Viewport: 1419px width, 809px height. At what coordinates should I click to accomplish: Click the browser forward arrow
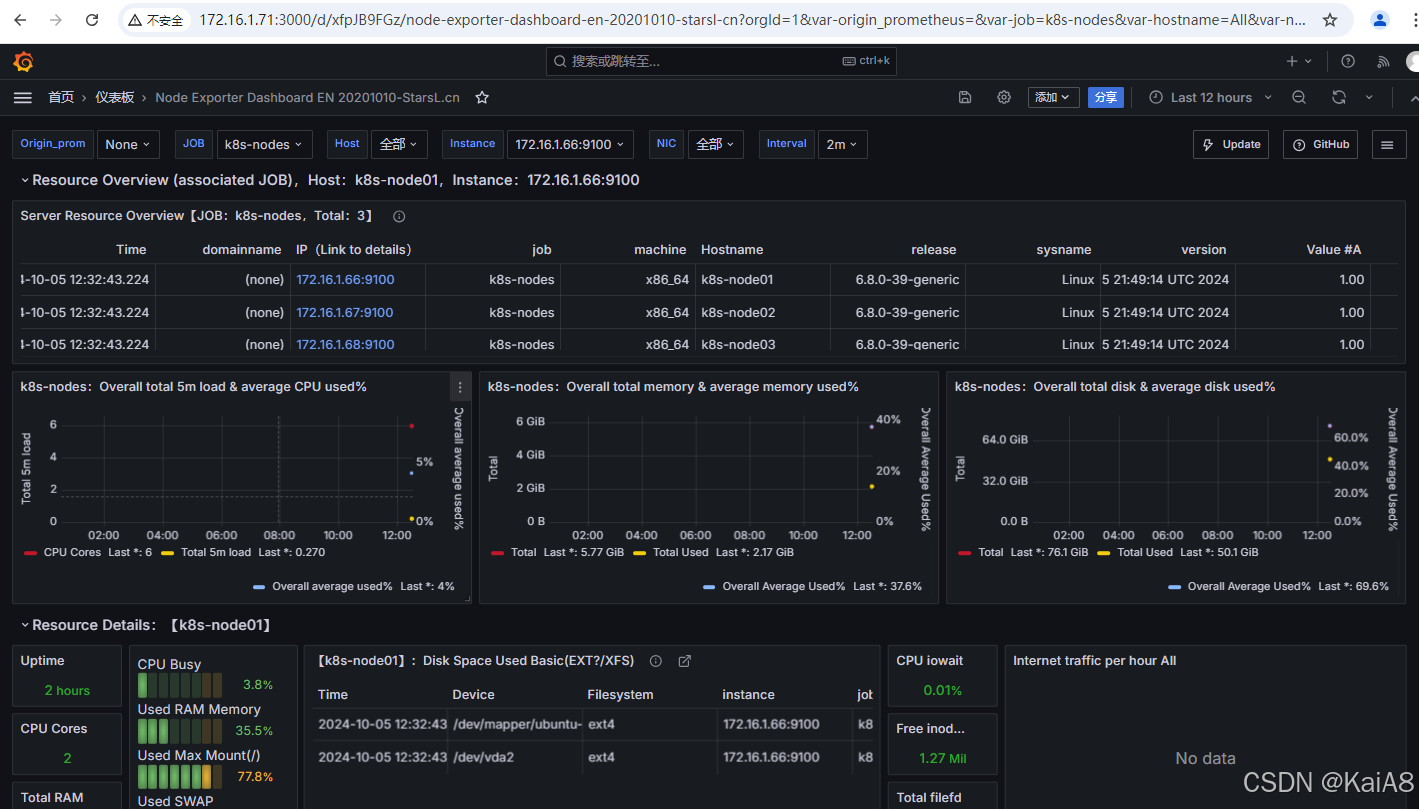pyautogui.click(x=56, y=20)
